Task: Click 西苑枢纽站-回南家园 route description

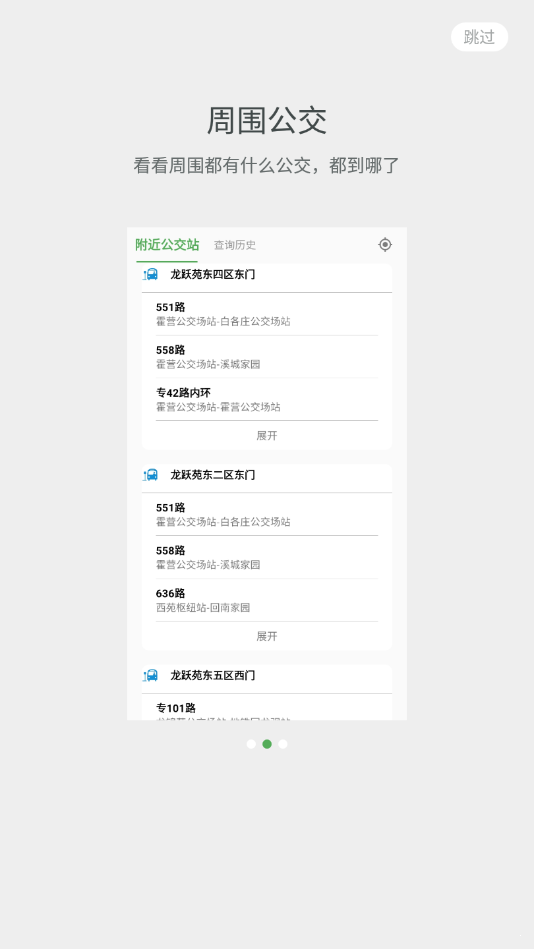Action: click(x=203, y=608)
